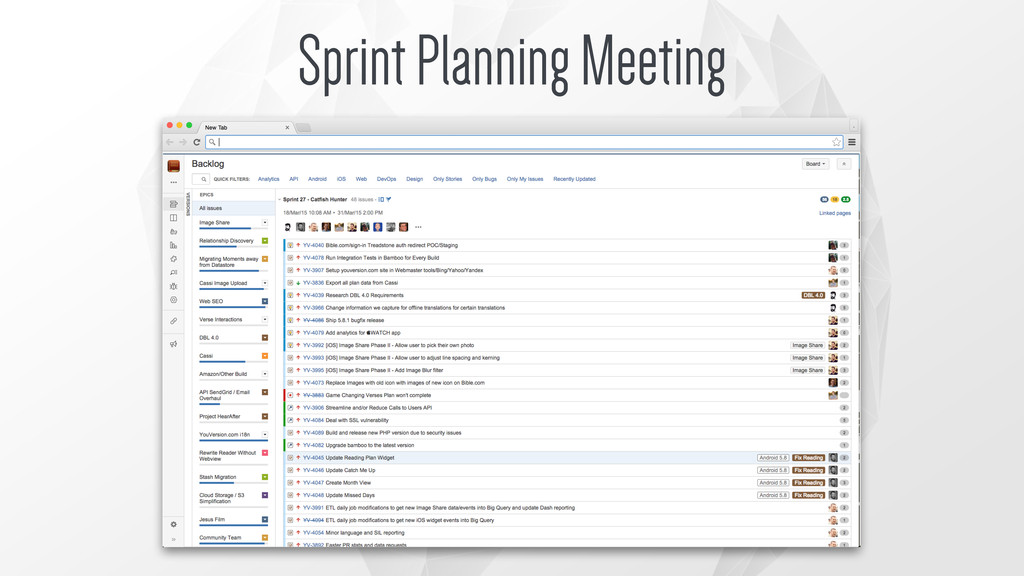1024x576 pixels.
Task: Bookmark page with star icon
Action: point(836,142)
